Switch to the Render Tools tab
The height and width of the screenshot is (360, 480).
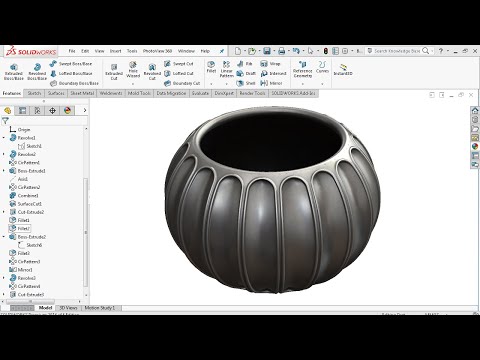252,93
